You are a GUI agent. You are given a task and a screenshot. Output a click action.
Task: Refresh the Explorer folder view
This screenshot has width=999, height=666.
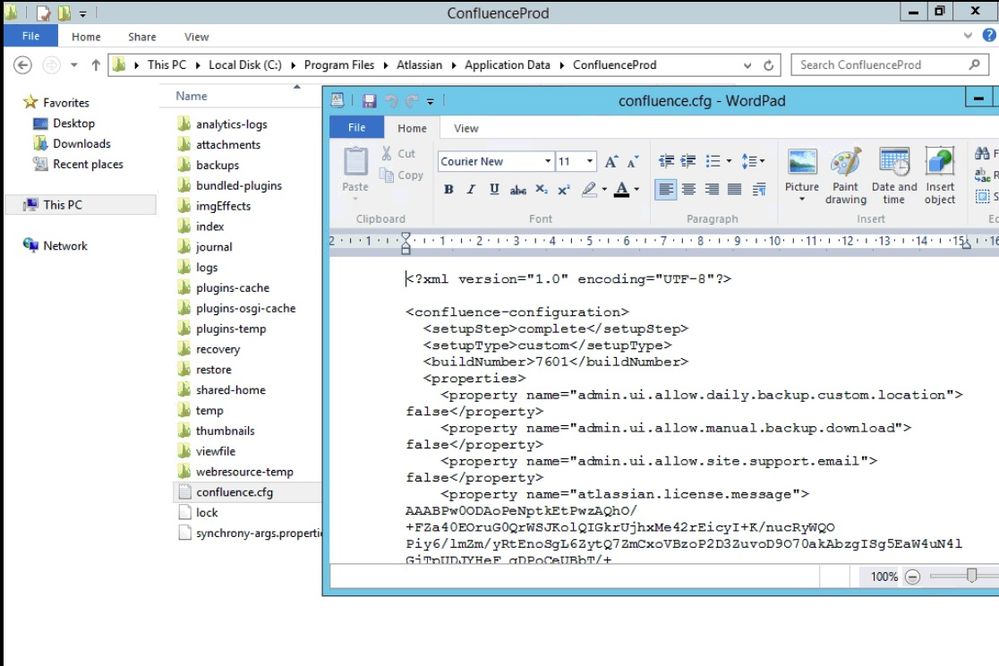(x=768, y=65)
